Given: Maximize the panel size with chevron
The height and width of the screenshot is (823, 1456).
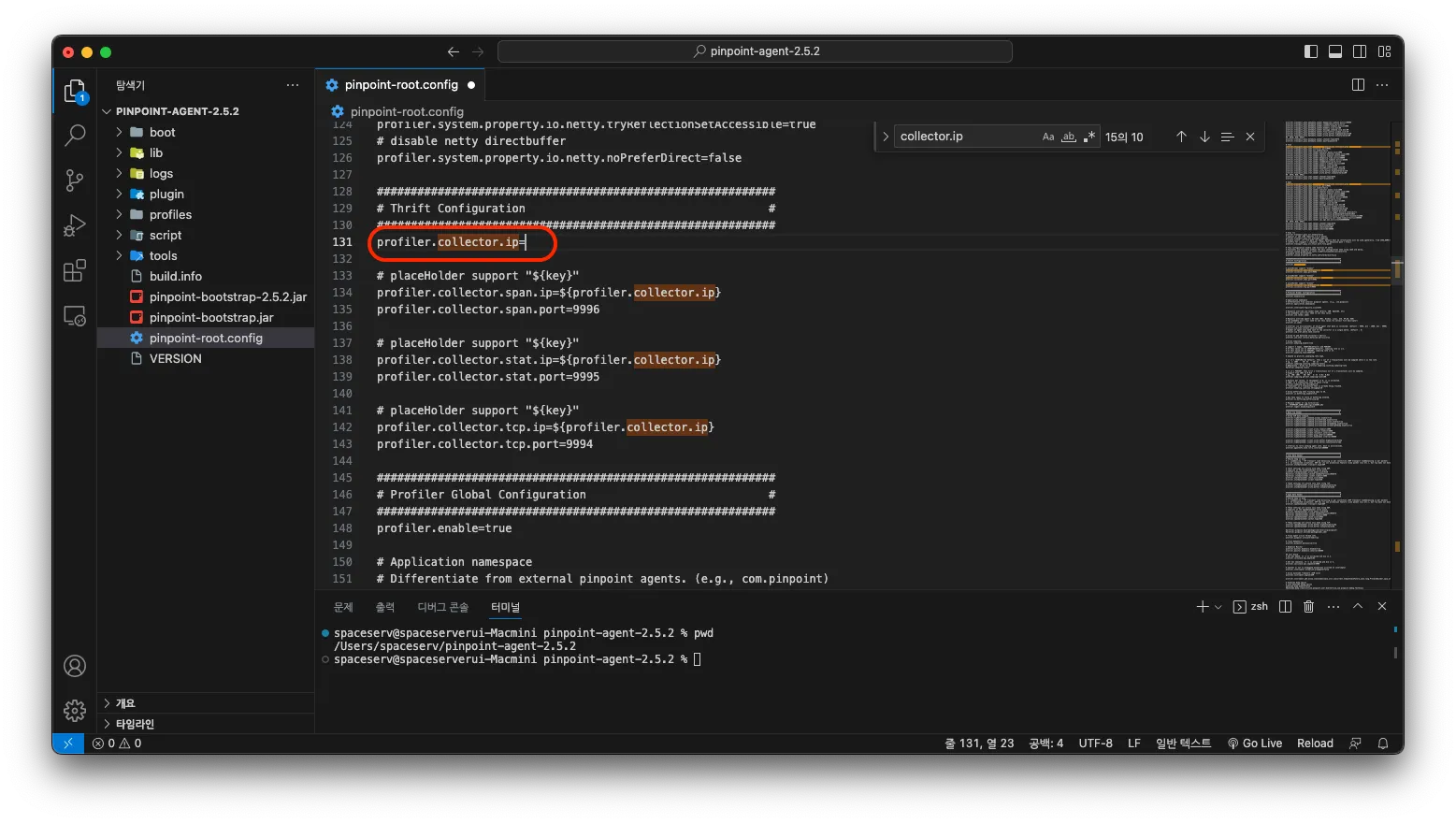Looking at the screenshot, I should [1358, 607].
